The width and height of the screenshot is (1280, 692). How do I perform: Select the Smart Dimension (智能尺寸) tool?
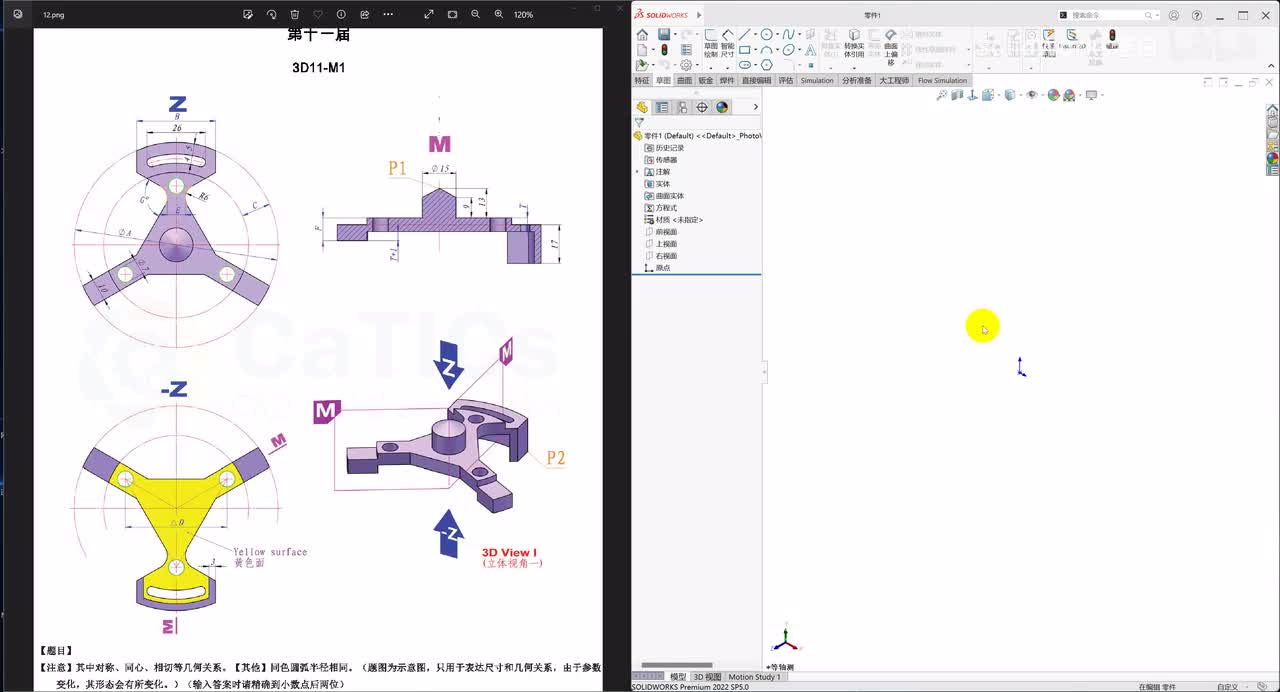tap(727, 44)
